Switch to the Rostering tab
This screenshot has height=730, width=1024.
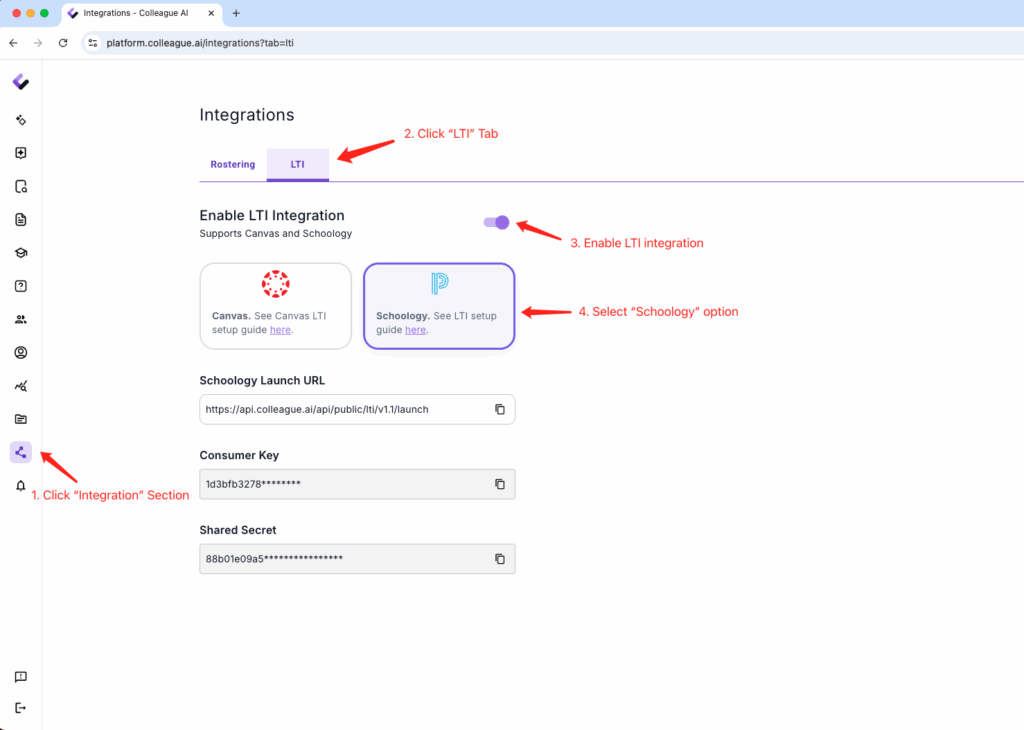pos(232,164)
